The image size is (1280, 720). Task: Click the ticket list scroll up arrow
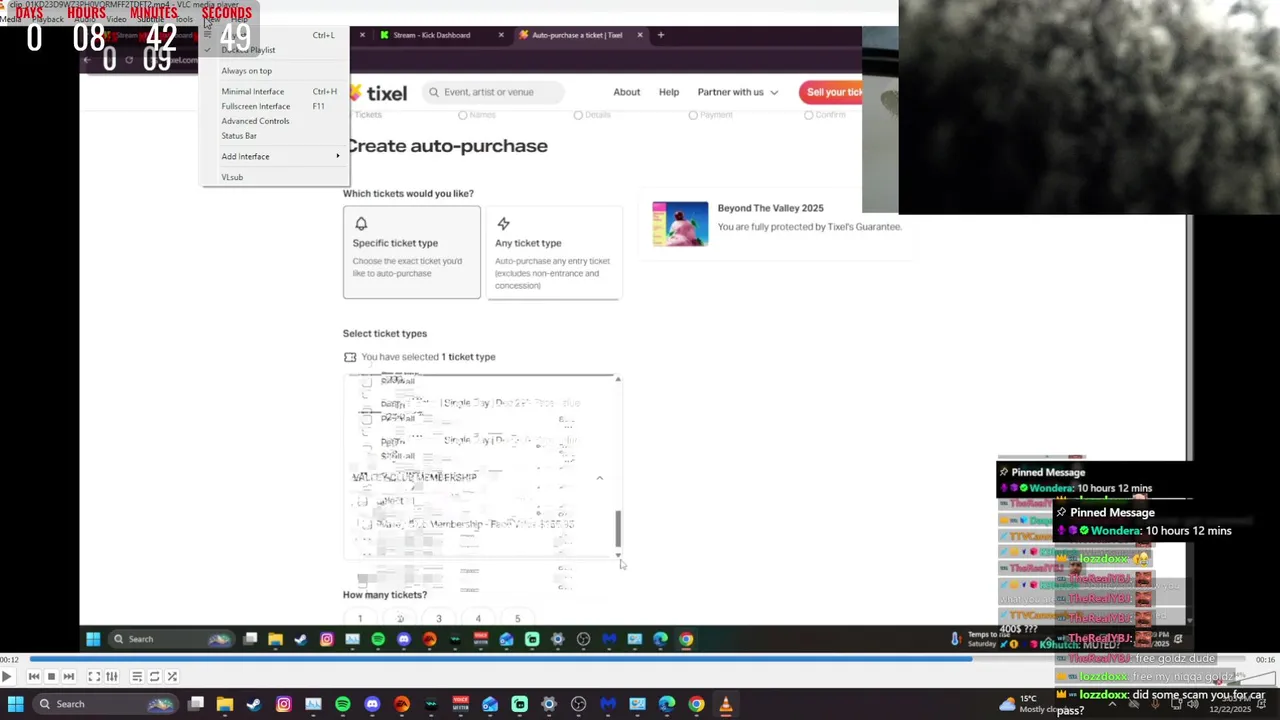(618, 380)
